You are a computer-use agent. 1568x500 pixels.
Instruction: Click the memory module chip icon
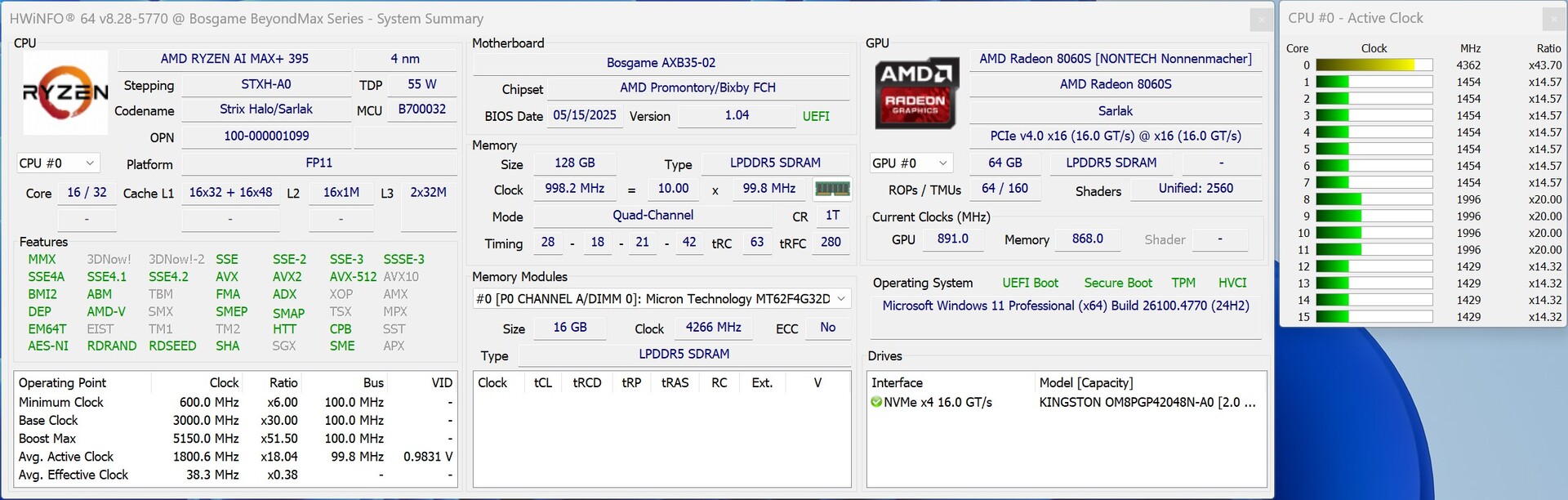[x=832, y=189]
